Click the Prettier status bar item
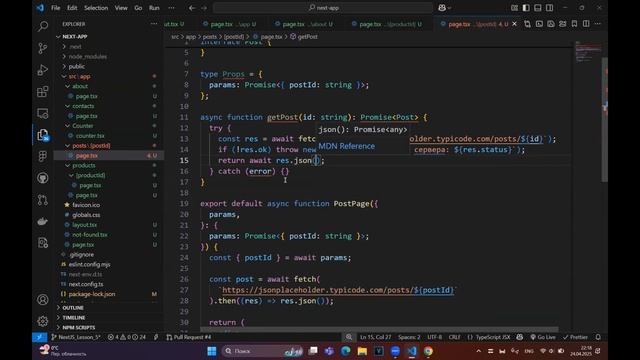The width and height of the screenshot is (640, 360). tap(575, 337)
